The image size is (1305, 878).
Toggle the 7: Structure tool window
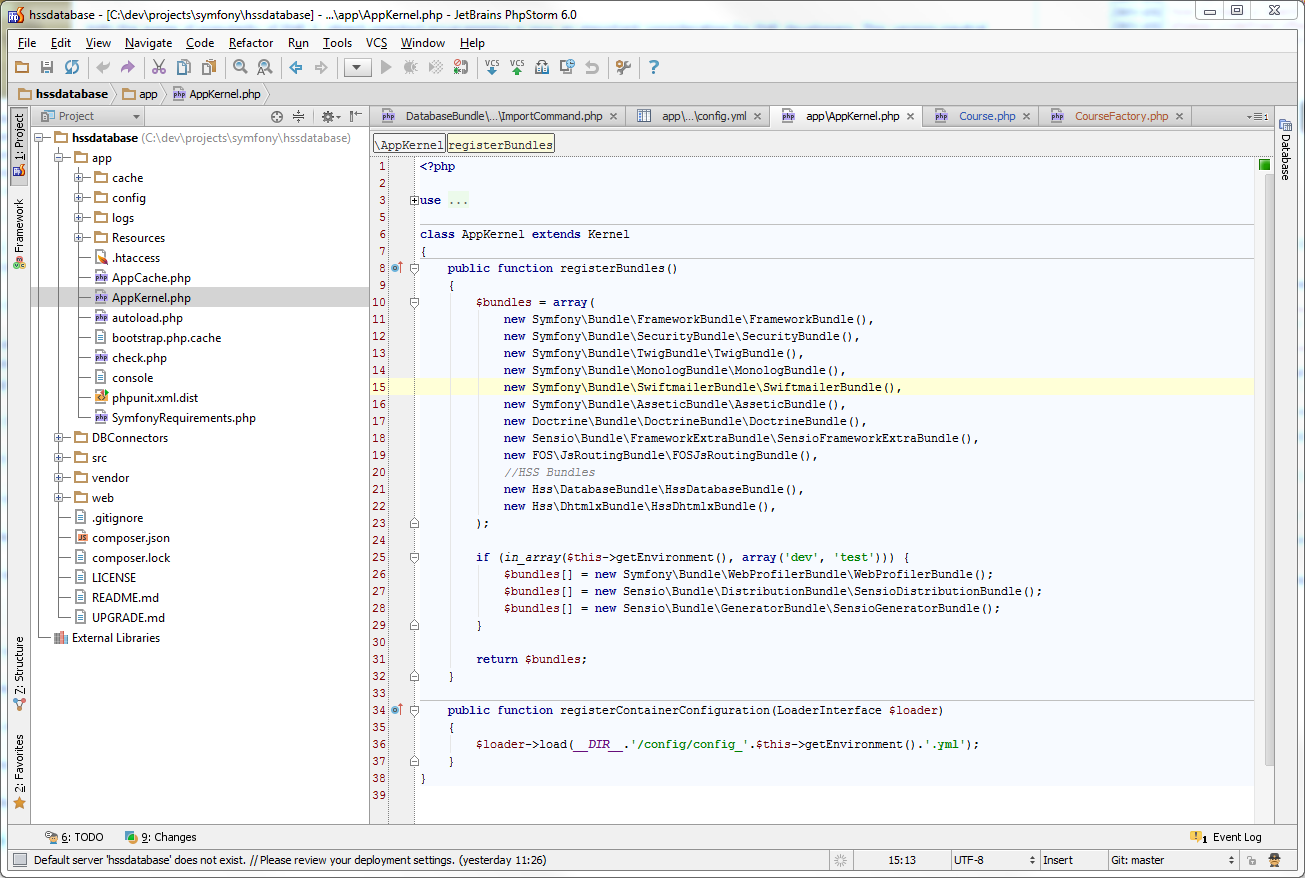tap(19, 673)
